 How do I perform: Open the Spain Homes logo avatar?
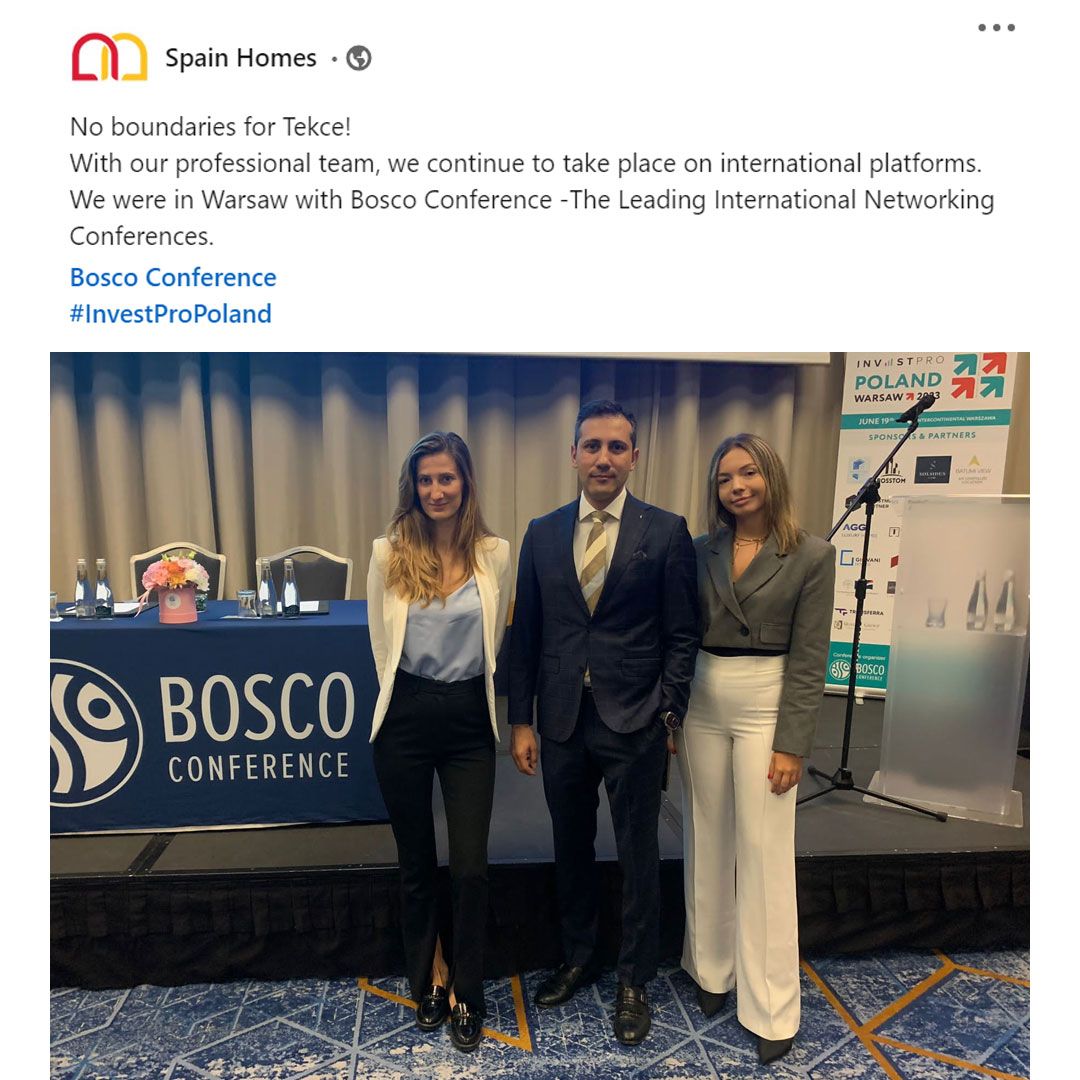tap(109, 57)
